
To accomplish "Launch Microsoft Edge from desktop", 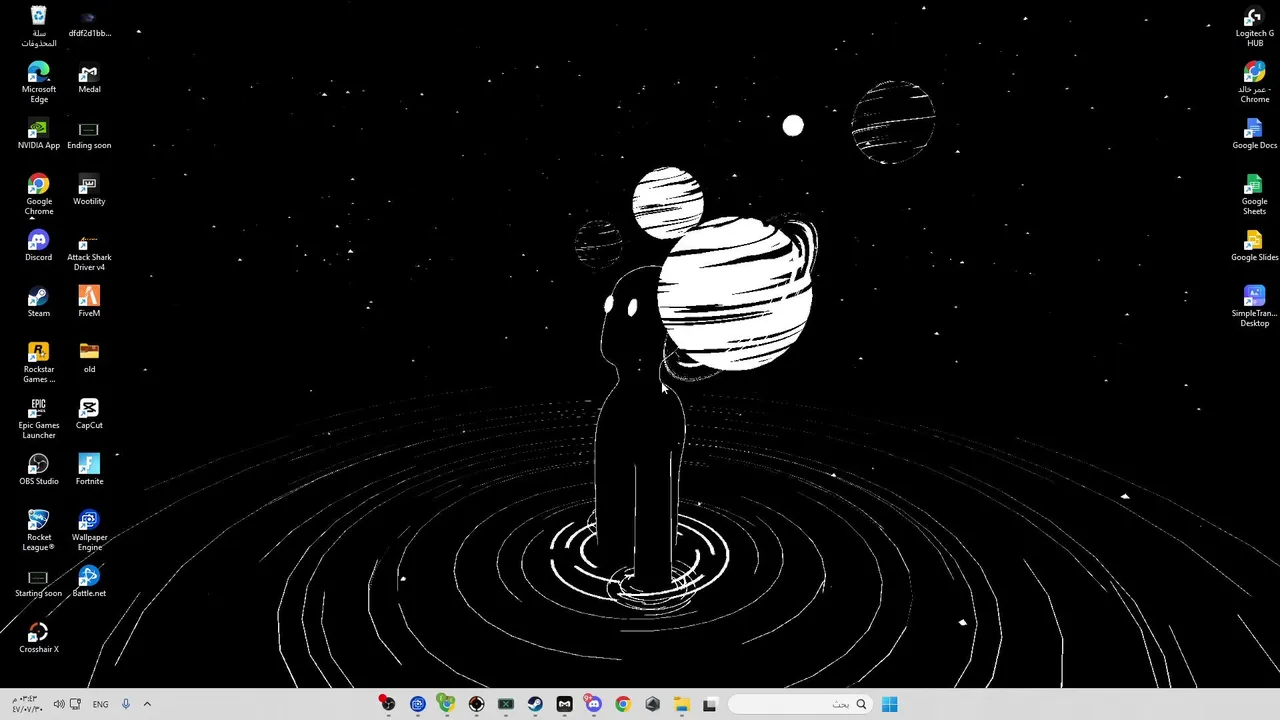I will pos(38,83).
